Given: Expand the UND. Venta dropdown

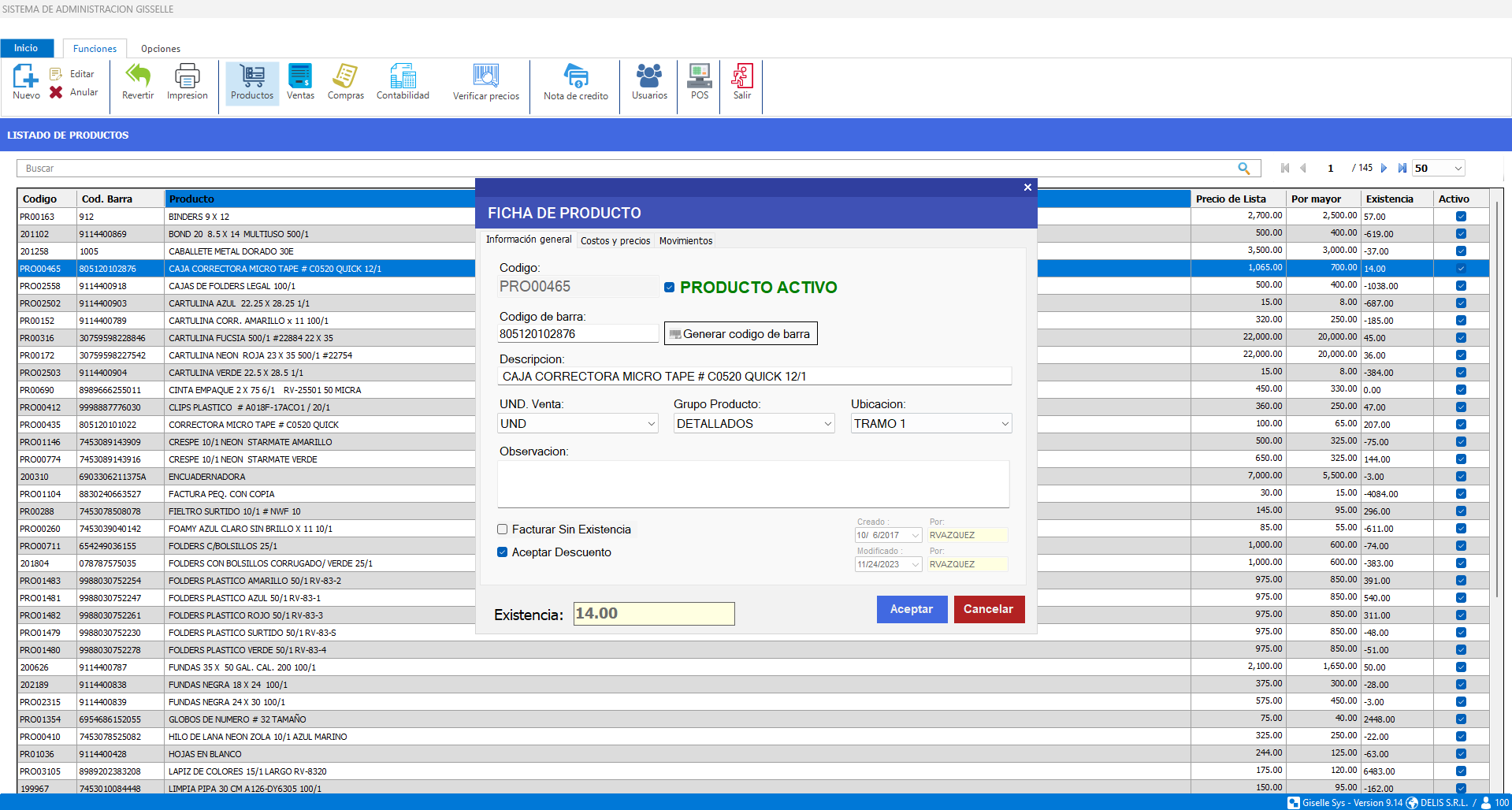Looking at the screenshot, I should pyautogui.click(x=651, y=424).
